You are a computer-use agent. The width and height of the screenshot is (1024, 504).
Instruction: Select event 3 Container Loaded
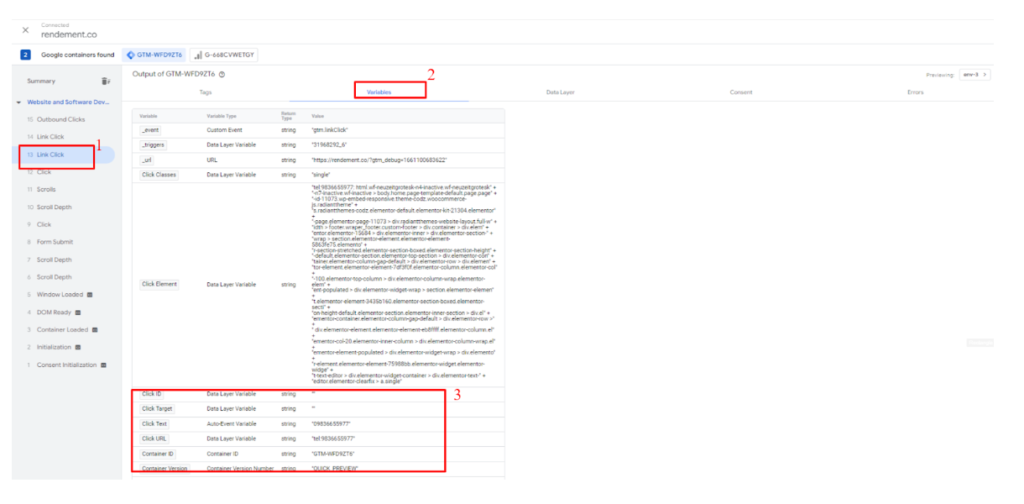(63, 330)
